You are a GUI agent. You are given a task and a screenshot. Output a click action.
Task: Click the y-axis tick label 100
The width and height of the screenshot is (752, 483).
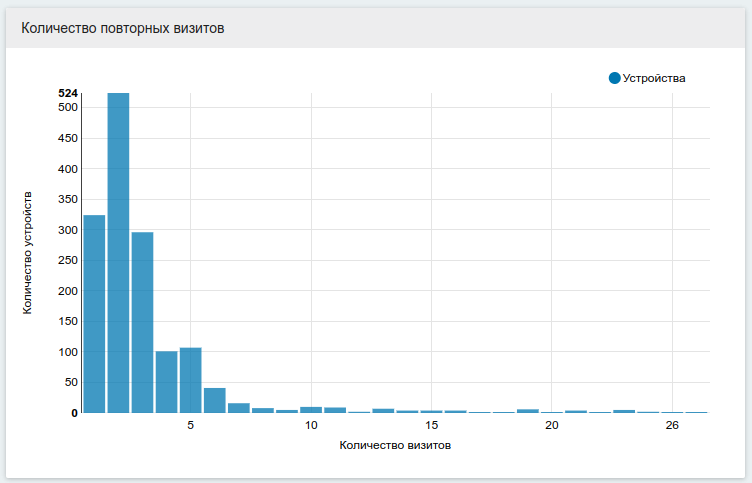68,352
